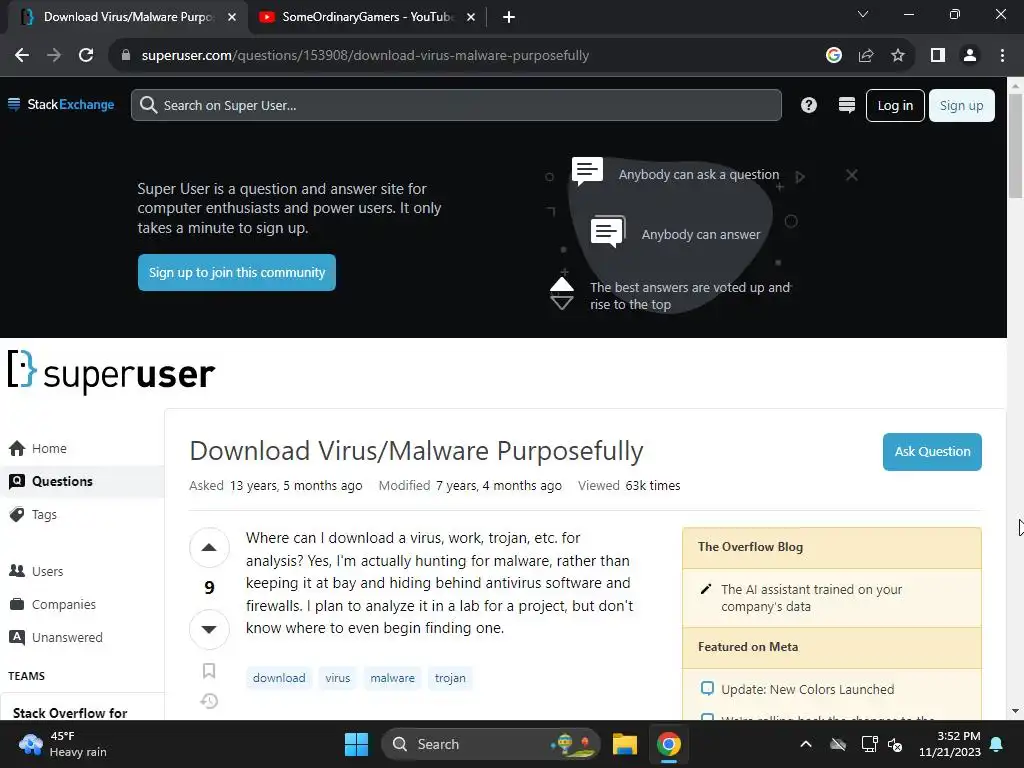
Task: Go to superuser logo home
Action: coord(111,372)
